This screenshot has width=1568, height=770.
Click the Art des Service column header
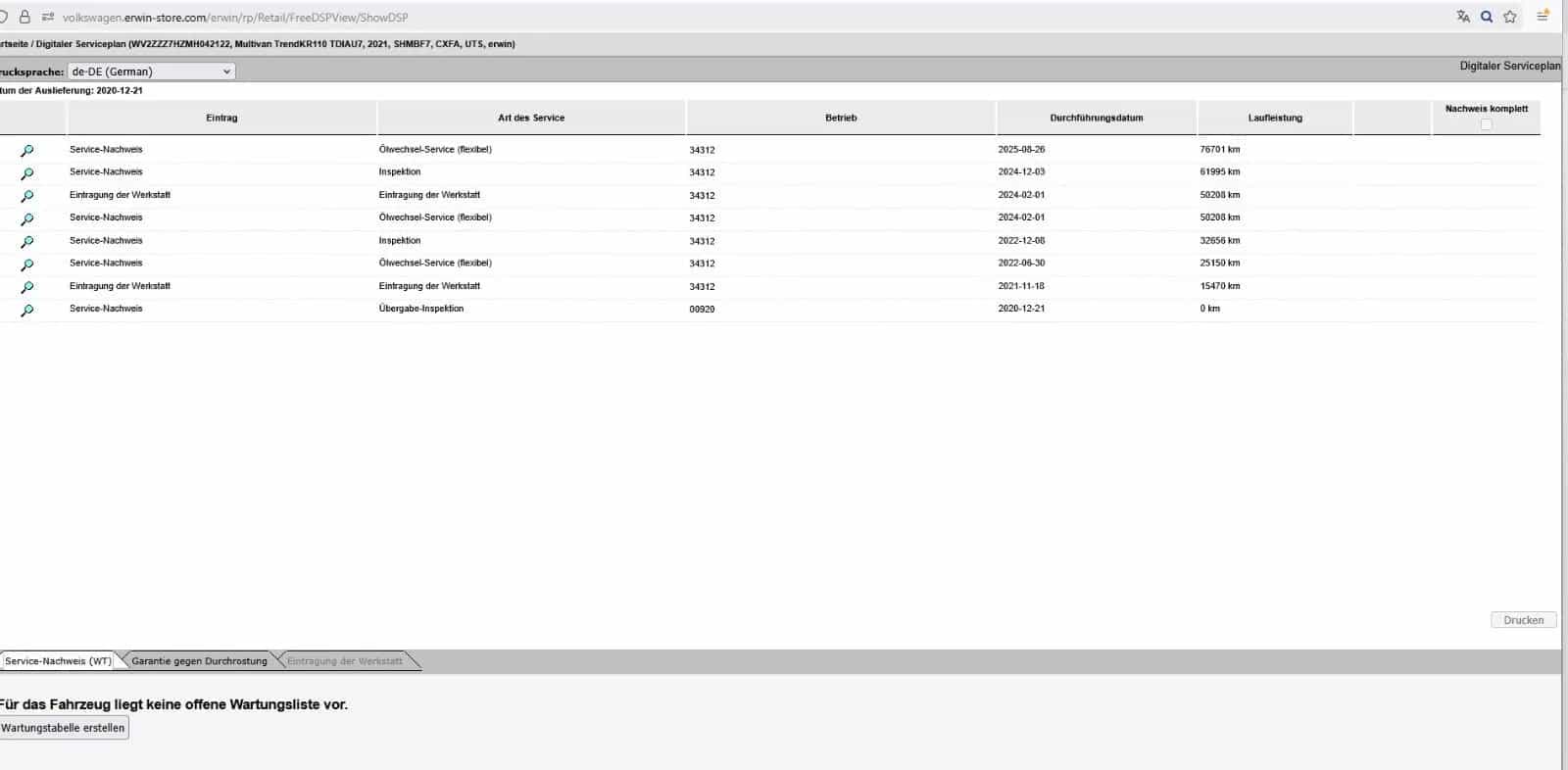(x=531, y=118)
